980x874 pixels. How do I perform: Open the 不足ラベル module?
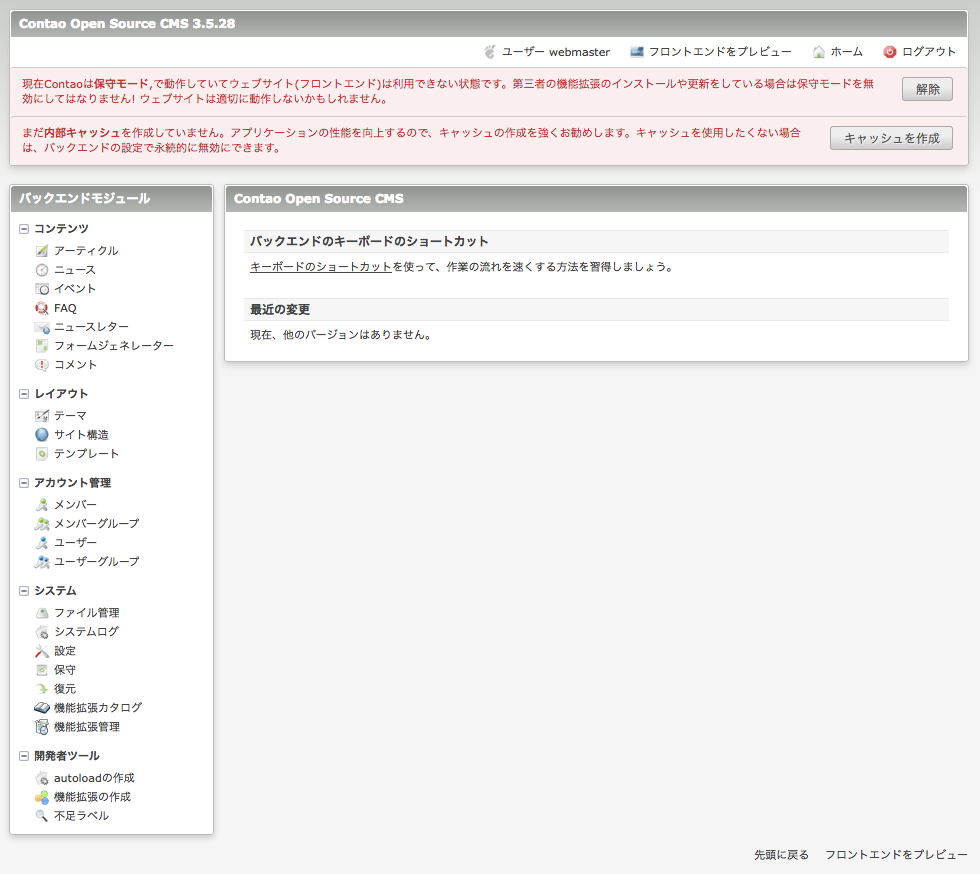81,816
